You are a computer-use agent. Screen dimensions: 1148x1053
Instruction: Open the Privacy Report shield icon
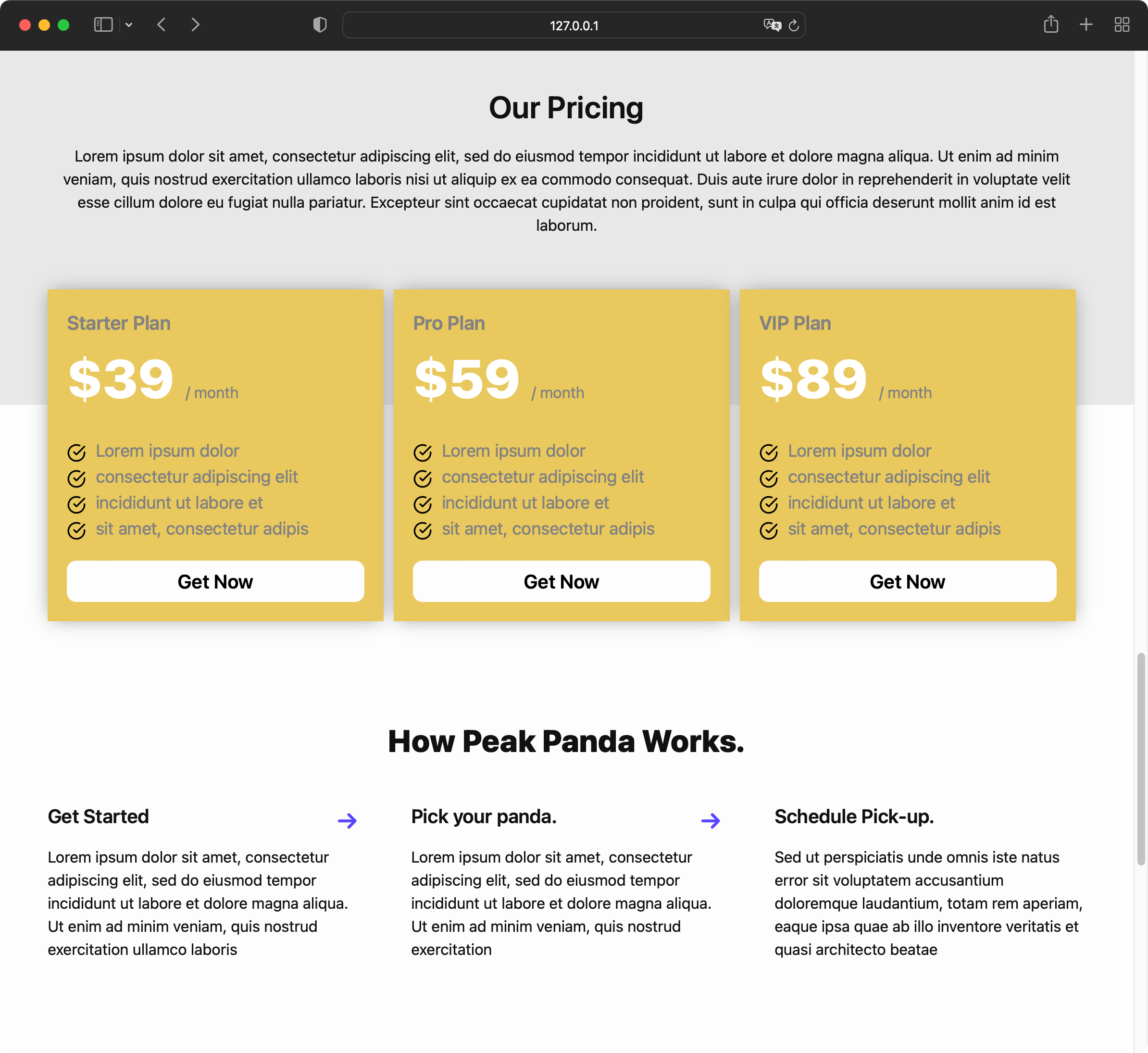320,25
